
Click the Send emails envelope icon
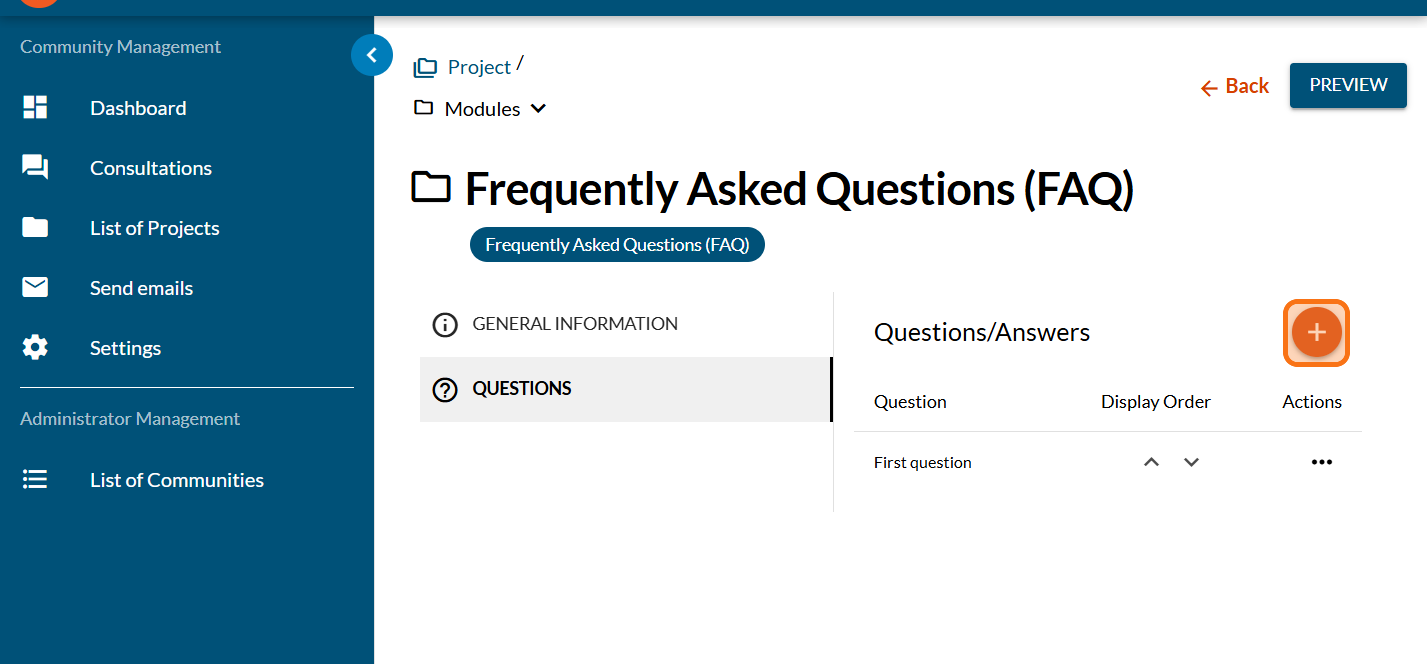35,288
